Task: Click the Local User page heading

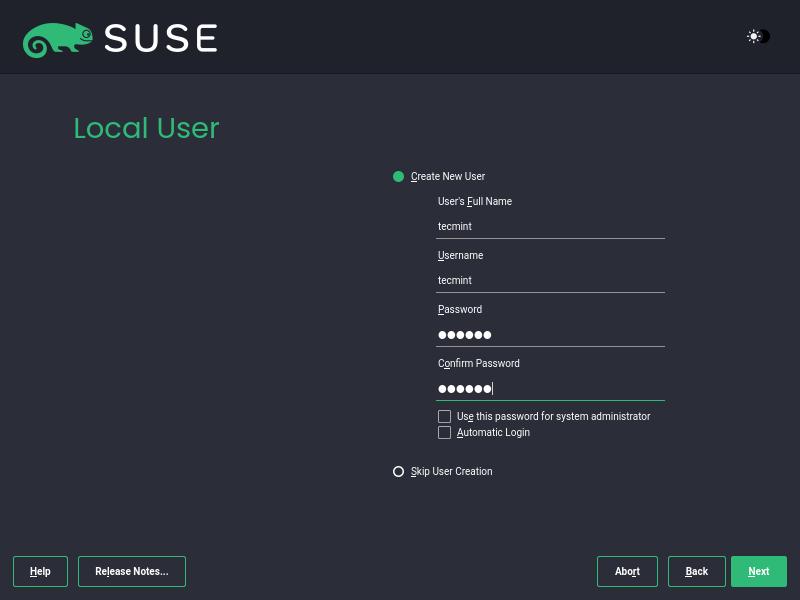Action: tap(146, 129)
